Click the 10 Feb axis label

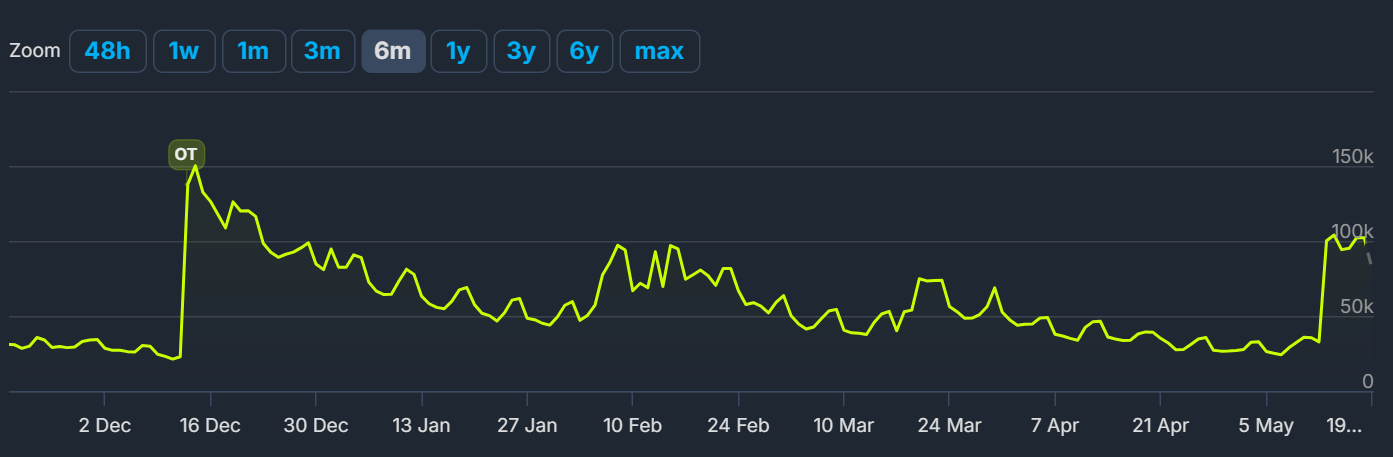click(632, 426)
